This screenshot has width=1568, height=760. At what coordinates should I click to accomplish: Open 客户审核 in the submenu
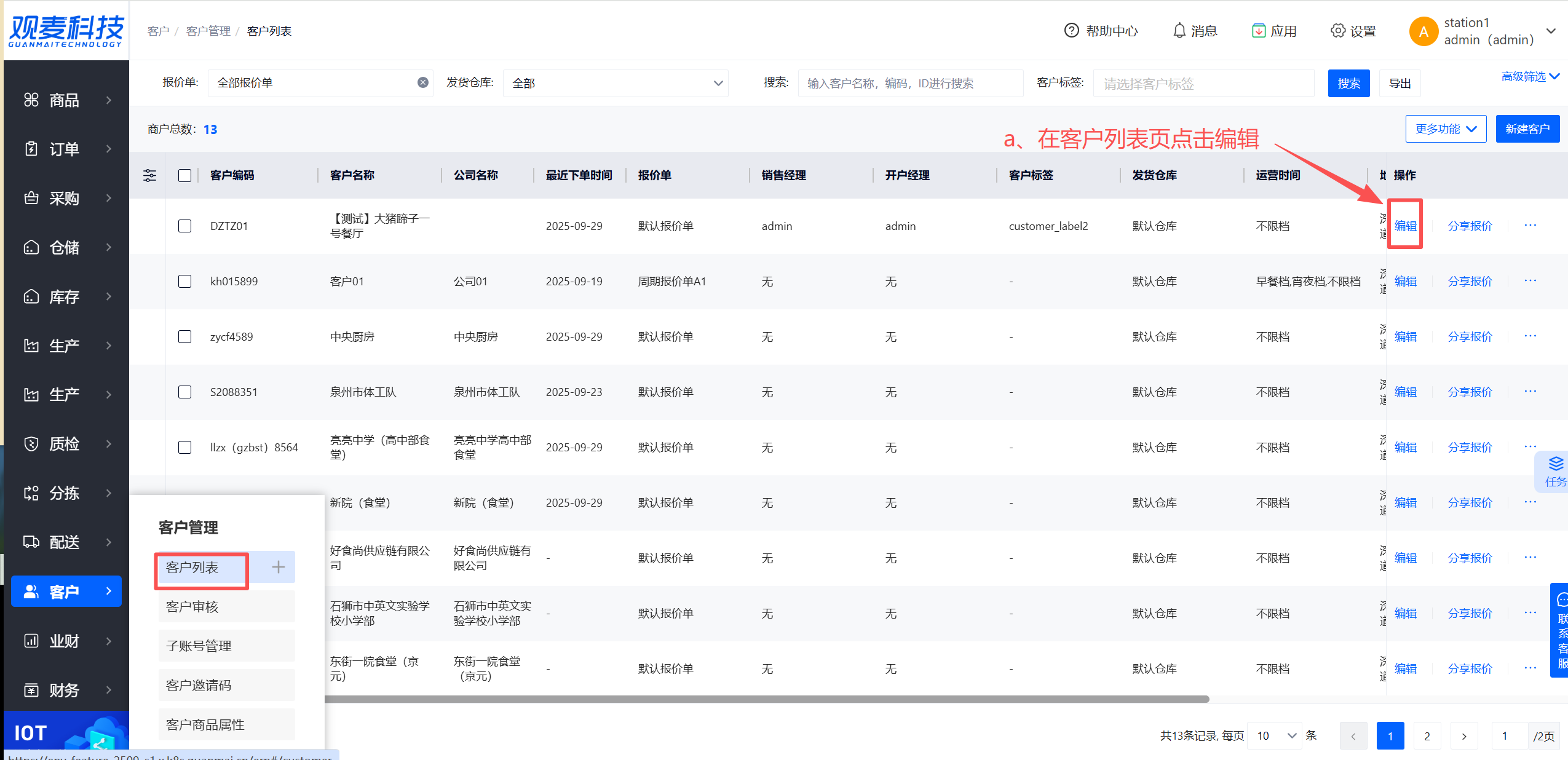[x=192, y=607]
